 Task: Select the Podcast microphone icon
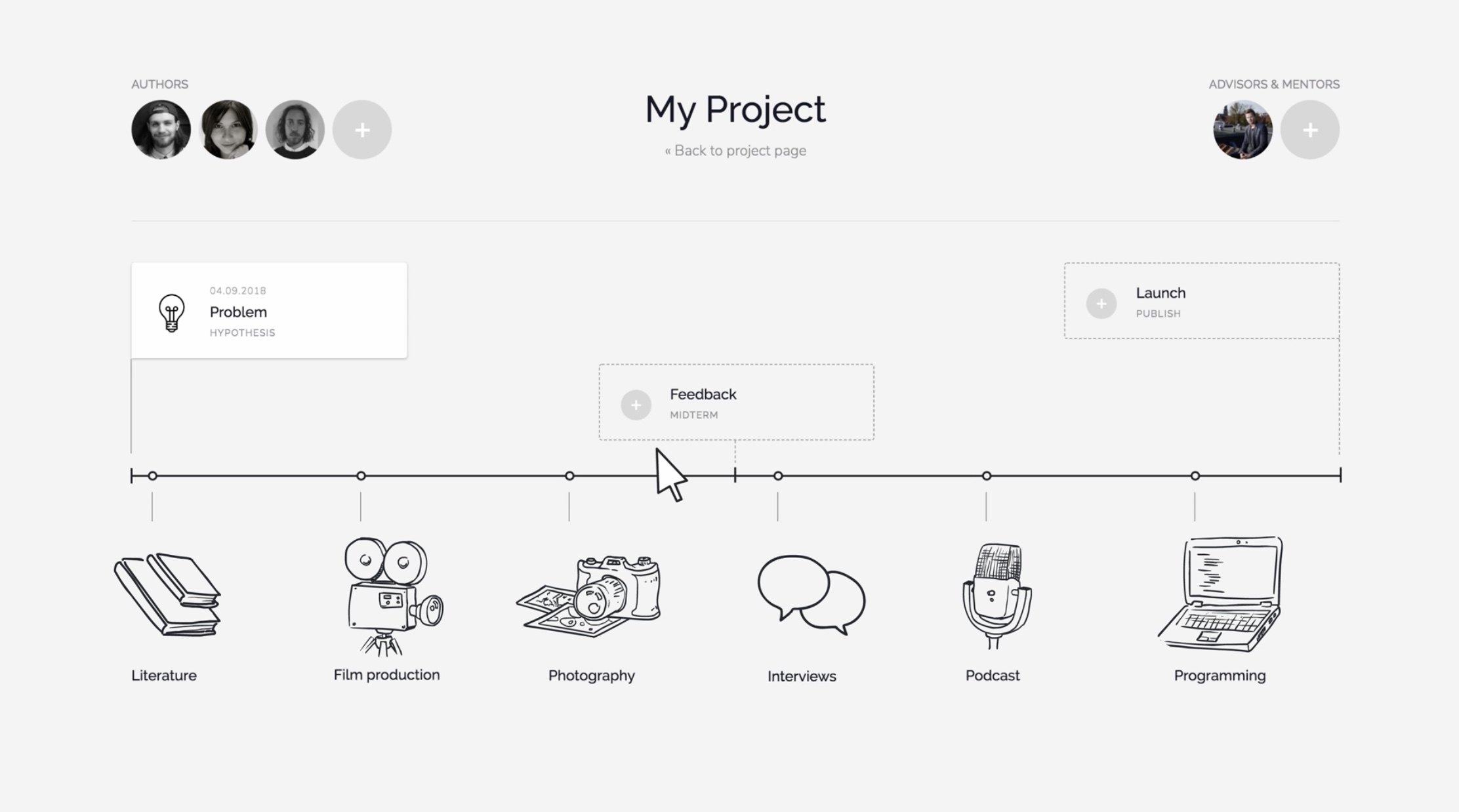997,596
